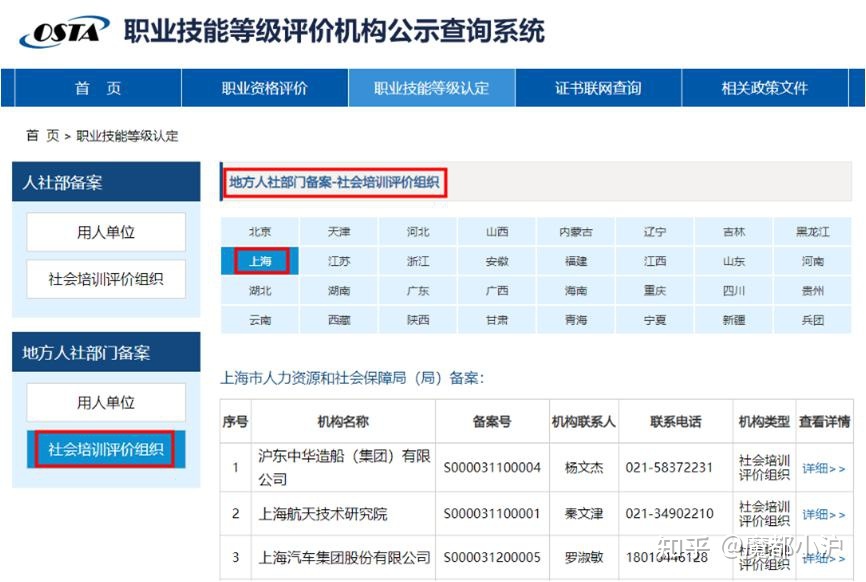Open 详细 link for 上海航天技术研究院

(x=823, y=514)
